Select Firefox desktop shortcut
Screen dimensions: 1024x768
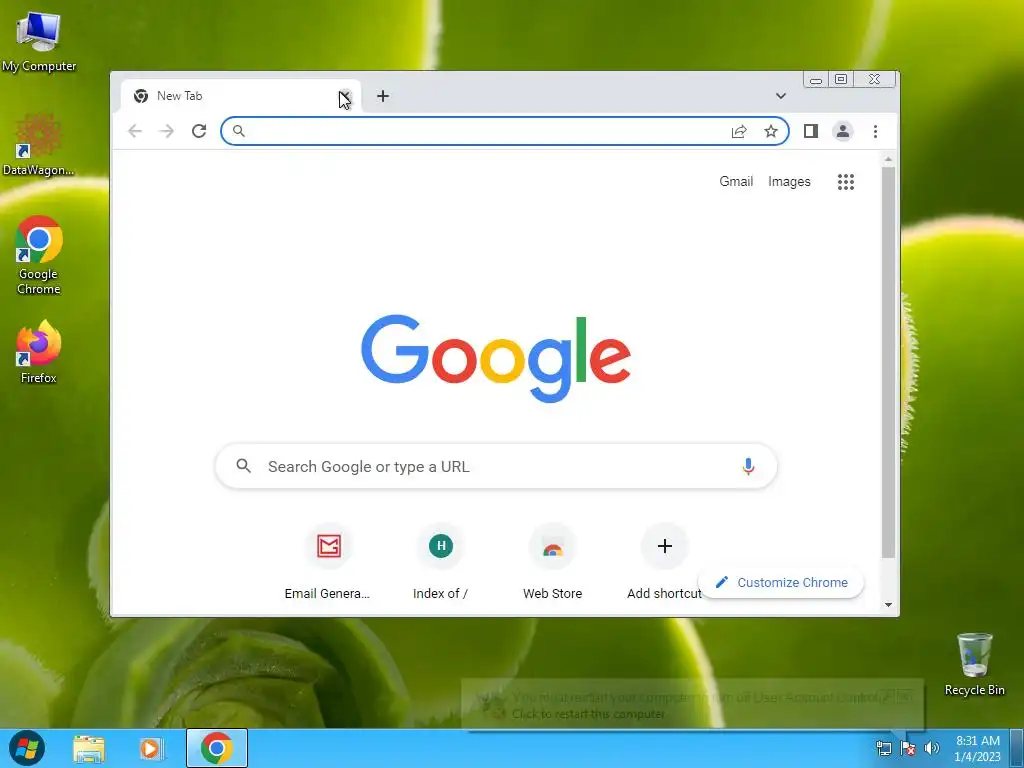pyautogui.click(x=39, y=351)
